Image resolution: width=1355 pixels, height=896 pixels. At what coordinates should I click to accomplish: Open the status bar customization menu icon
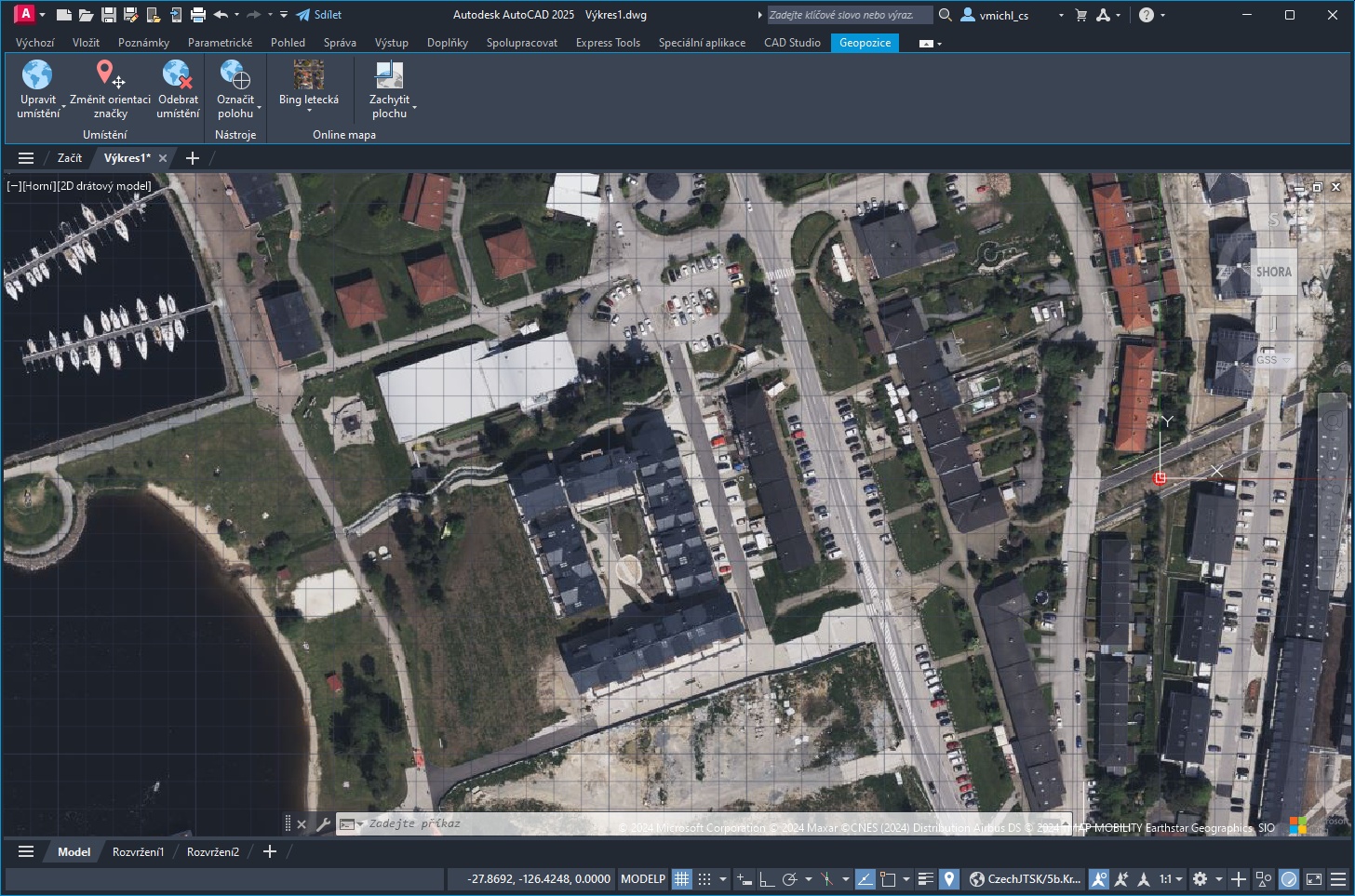(1338, 879)
